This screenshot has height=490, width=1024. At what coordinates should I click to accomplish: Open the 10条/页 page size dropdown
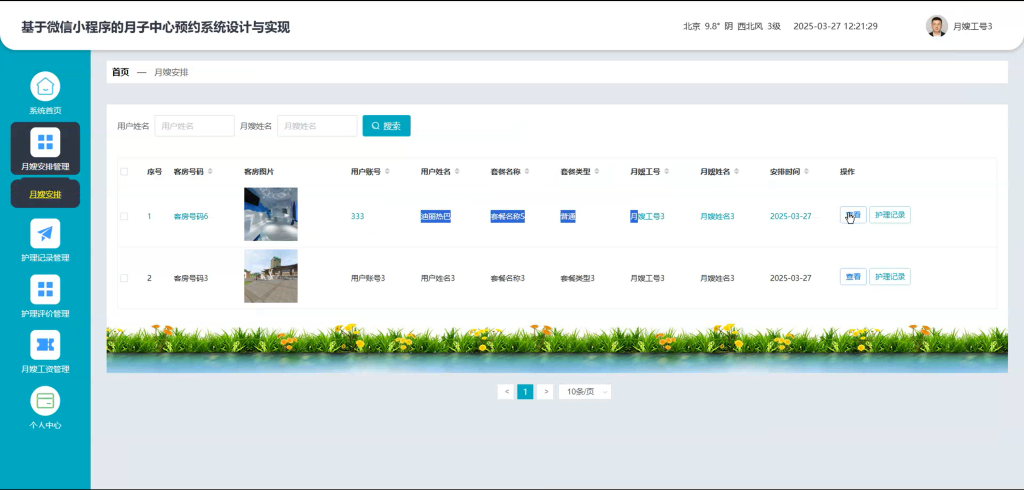(585, 391)
